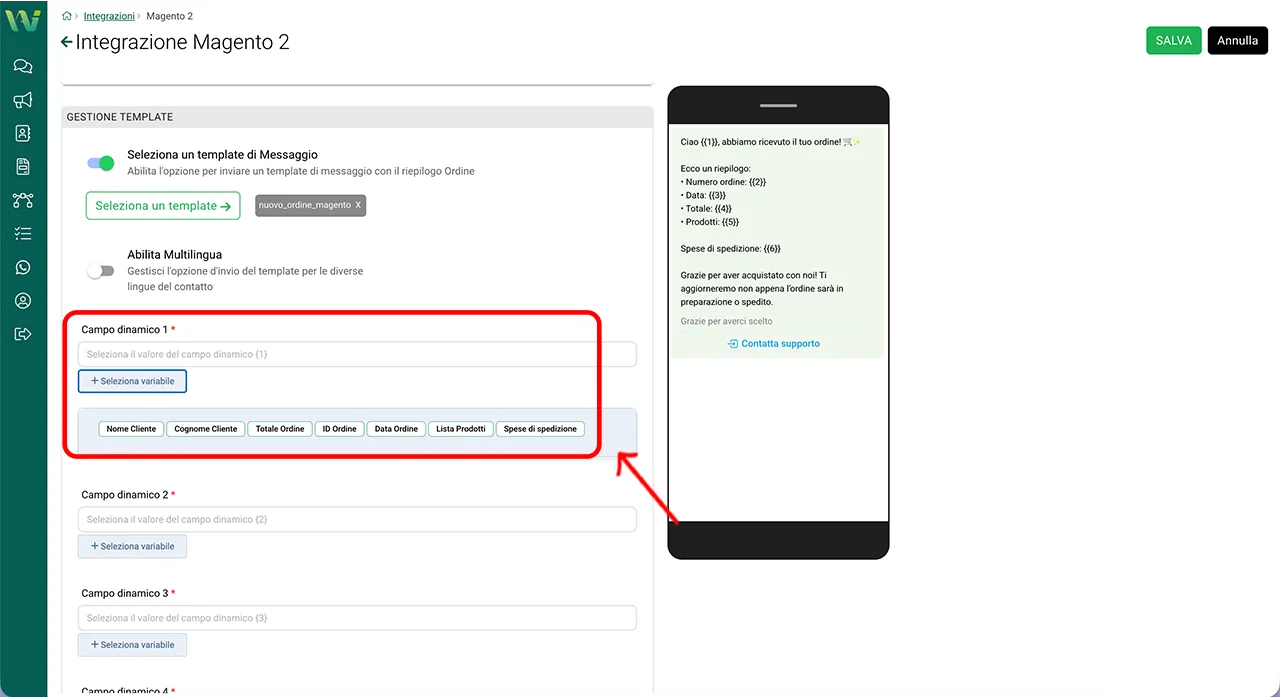Viewport: 1280px width, 698px height.
Task: Open the chat conversations sidebar icon
Action: 23,66
